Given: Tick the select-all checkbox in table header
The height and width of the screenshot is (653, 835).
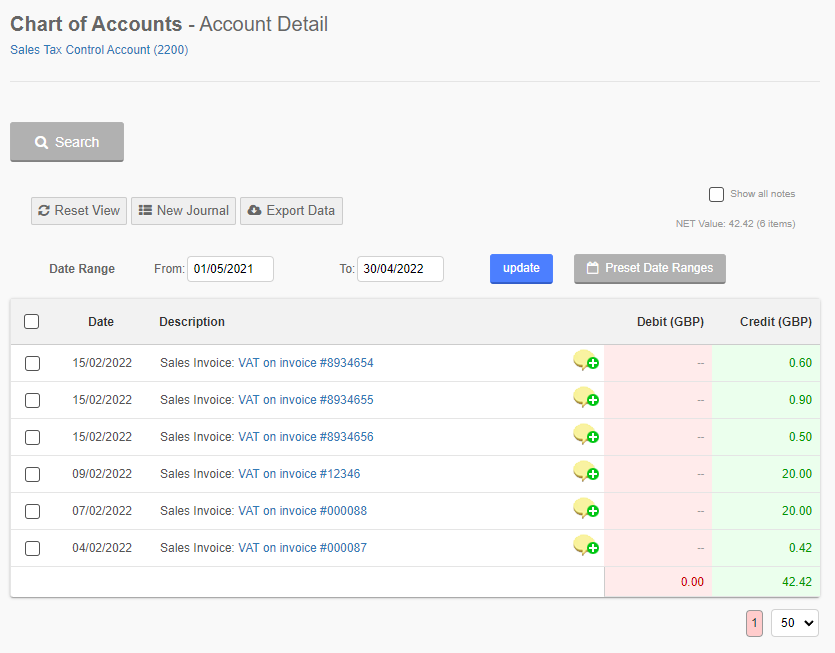Looking at the screenshot, I should coord(31,322).
